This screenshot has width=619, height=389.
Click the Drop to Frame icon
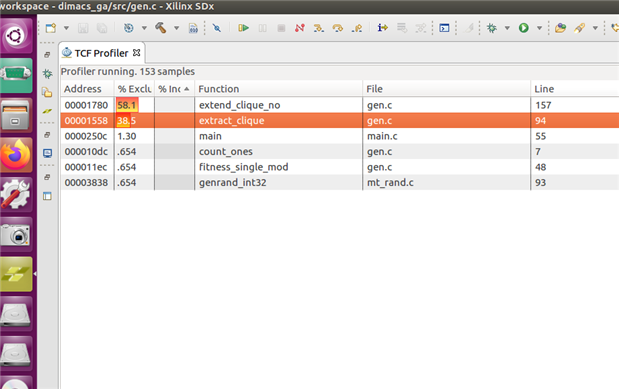402,28
